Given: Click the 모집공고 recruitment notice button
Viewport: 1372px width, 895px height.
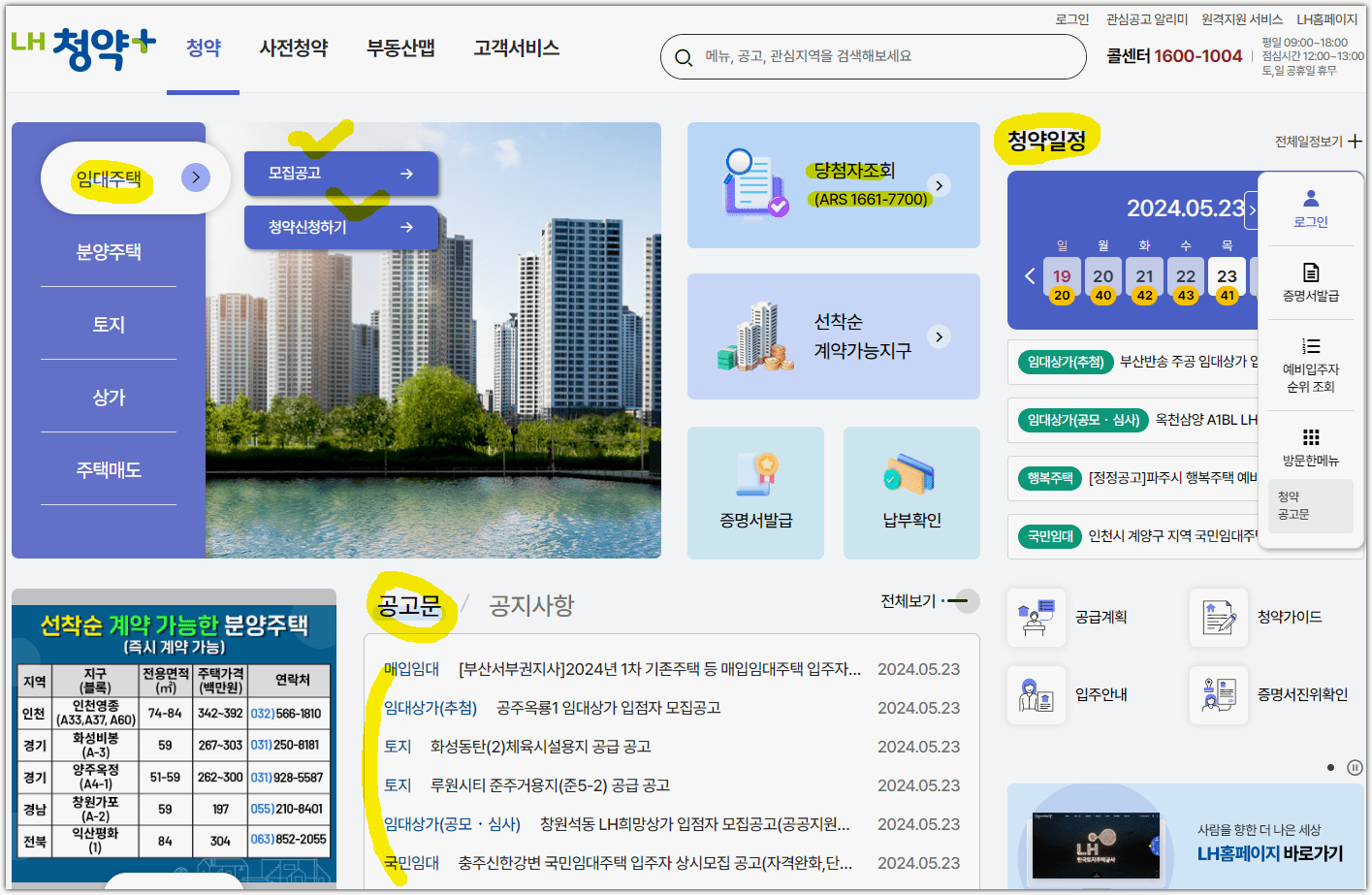Looking at the screenshot, I should point(339,173).
